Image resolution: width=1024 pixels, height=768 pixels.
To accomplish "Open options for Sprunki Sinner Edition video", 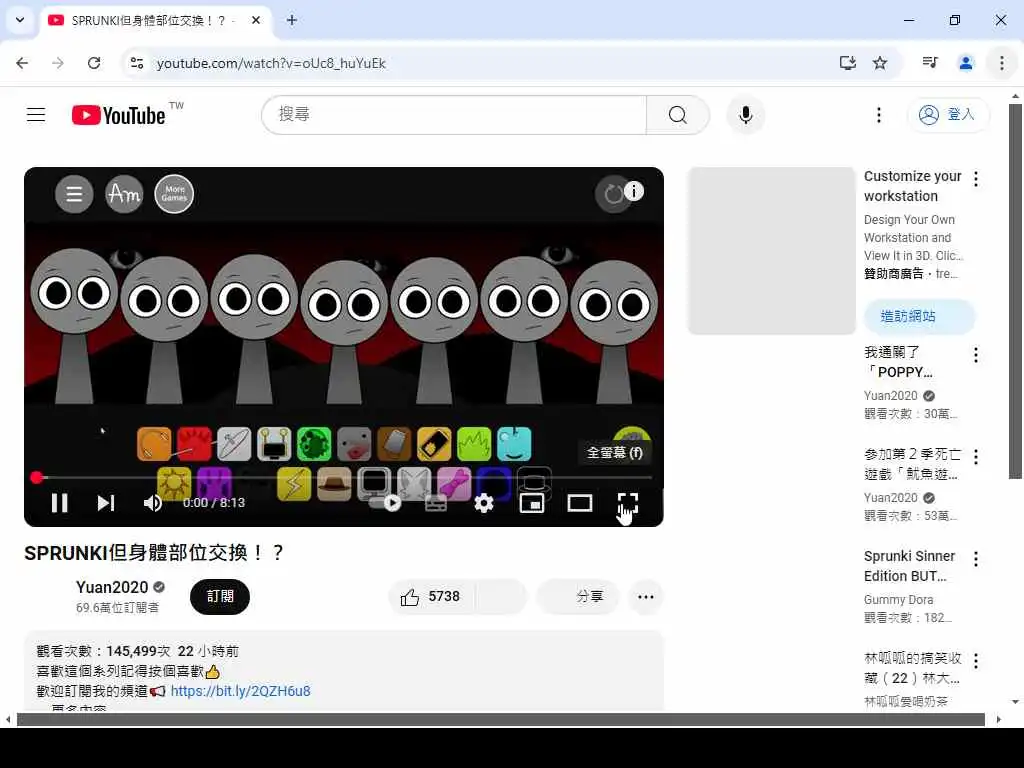I will (x=976, y=559).
